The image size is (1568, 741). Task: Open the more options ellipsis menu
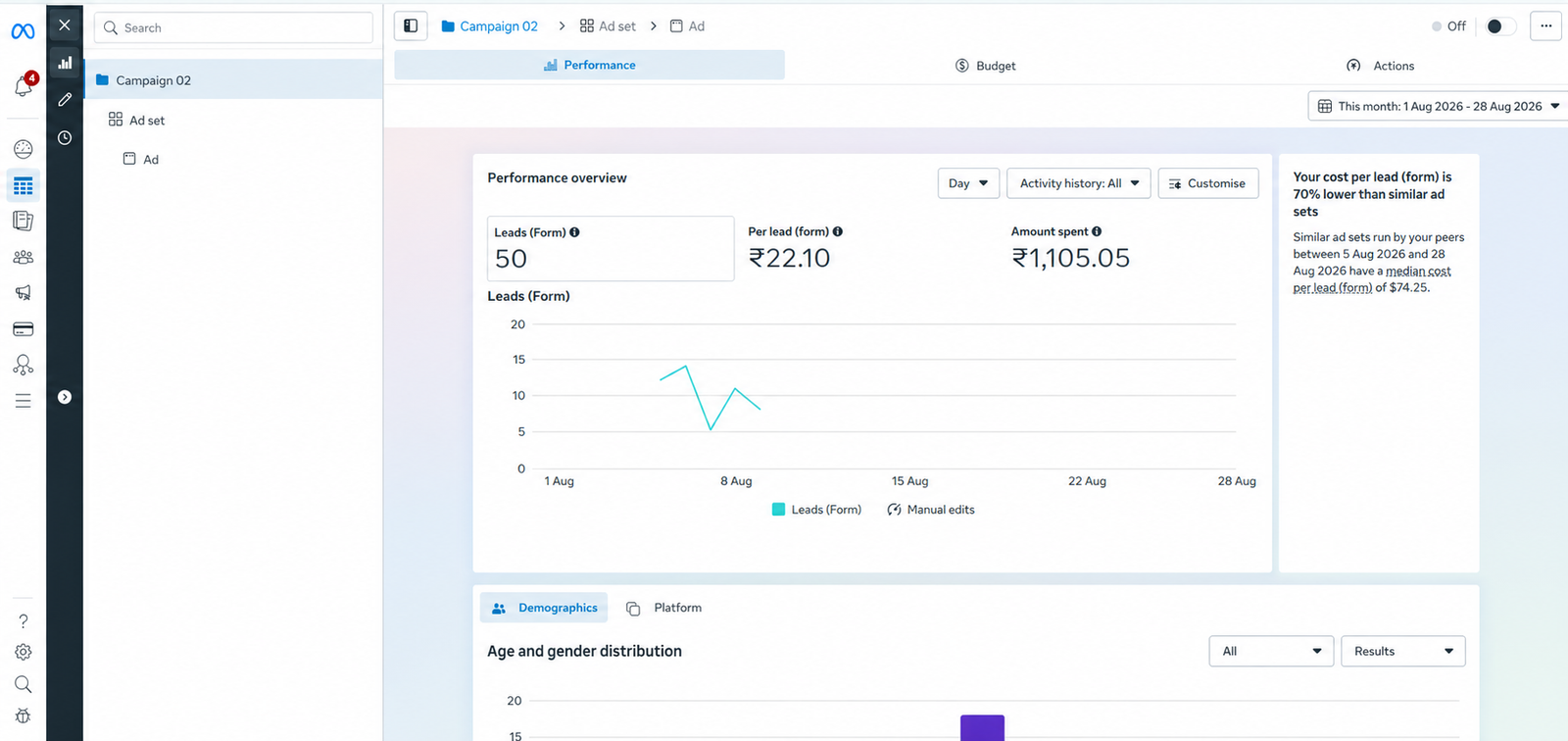(1545, 26)
